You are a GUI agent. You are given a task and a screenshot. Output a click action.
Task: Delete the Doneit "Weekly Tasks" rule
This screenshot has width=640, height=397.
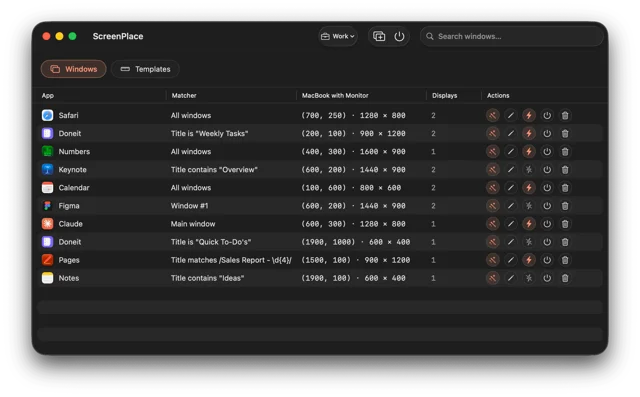click(565, 133)
